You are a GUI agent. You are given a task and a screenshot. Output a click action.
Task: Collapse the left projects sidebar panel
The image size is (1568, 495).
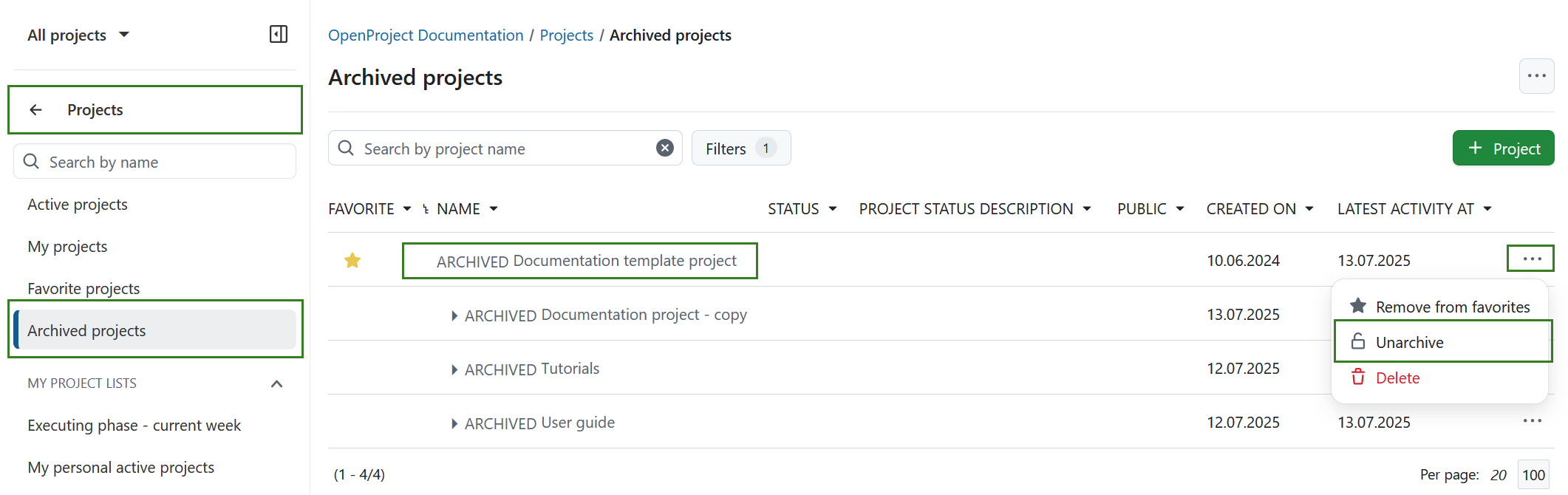pos(279,34)
